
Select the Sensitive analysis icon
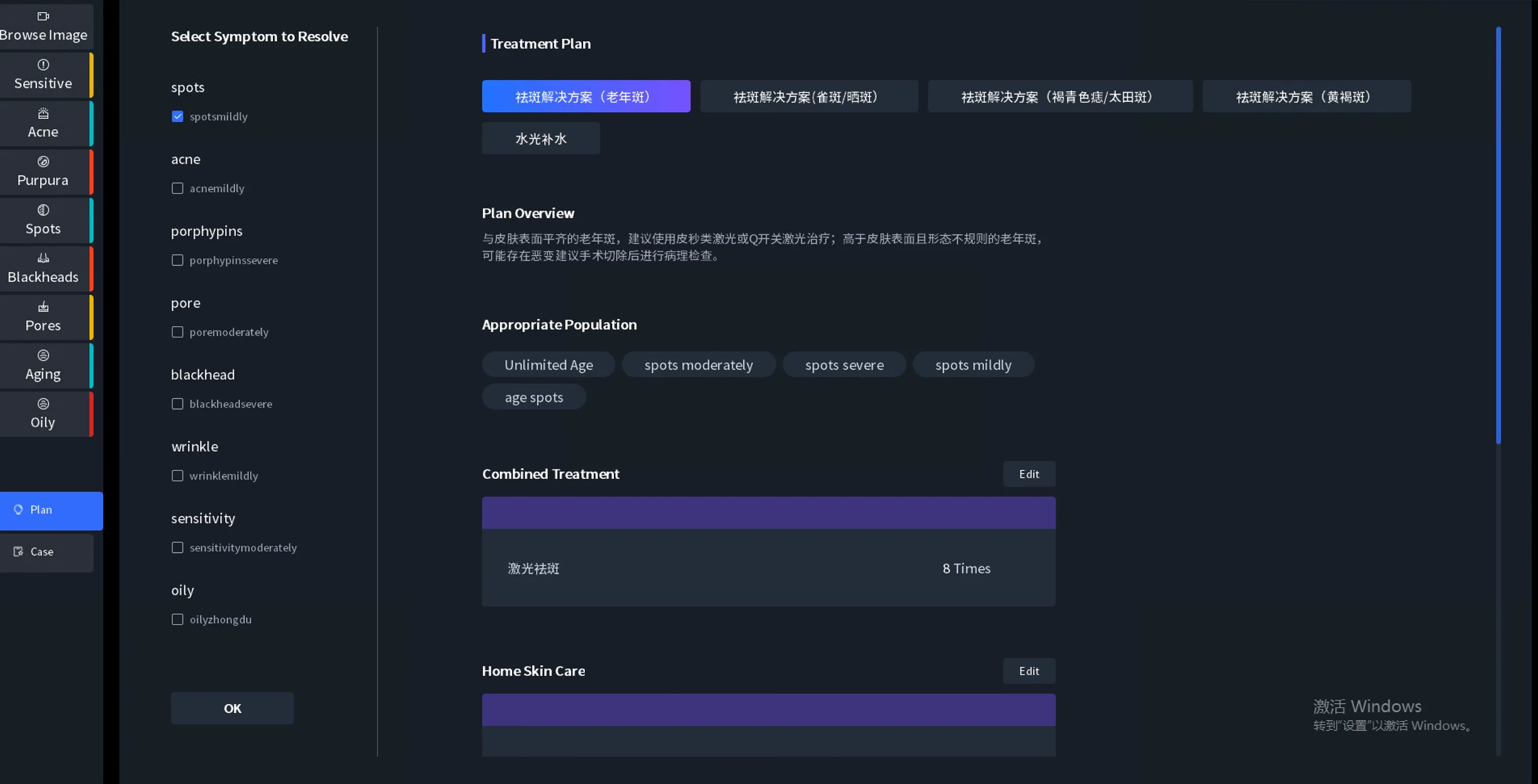point(43,65)
